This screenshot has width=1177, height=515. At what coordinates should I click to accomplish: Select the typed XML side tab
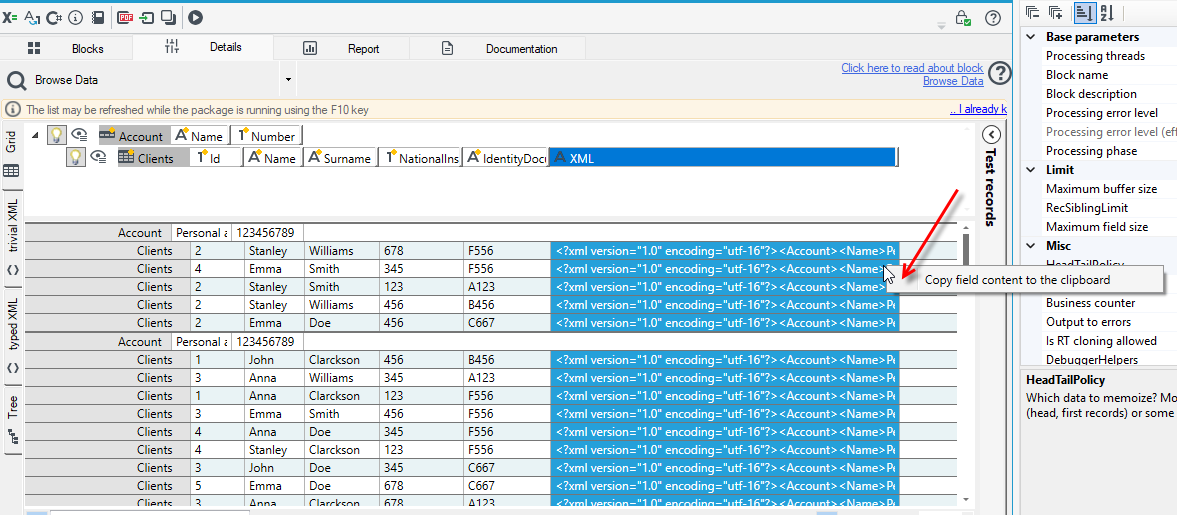[13, 336]
